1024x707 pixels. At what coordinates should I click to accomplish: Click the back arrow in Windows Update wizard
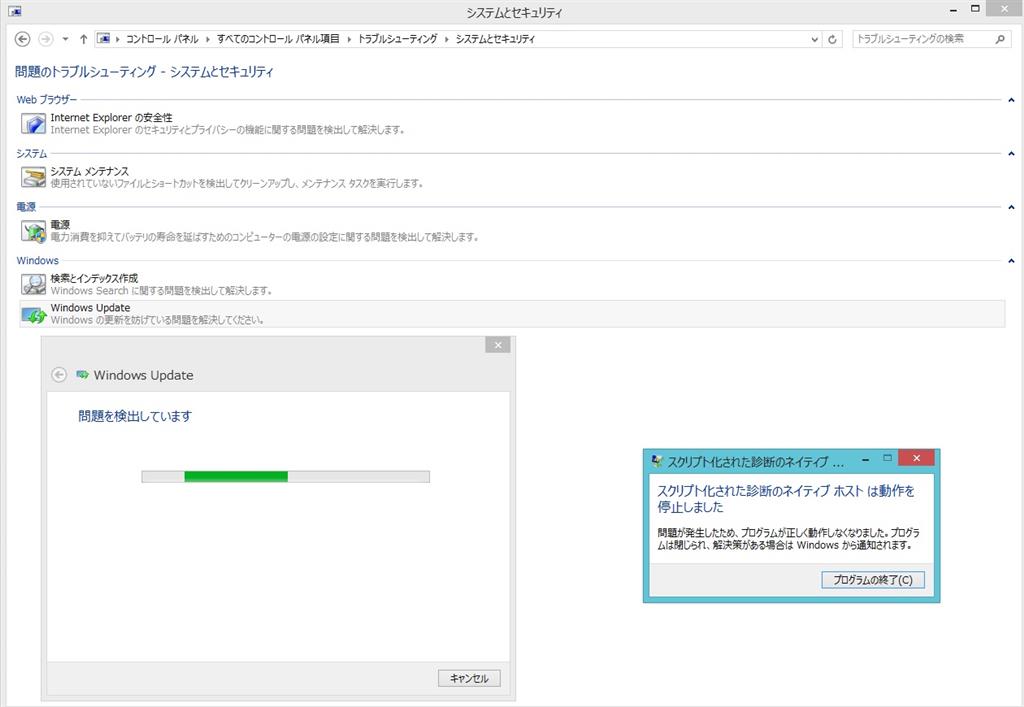click(x=59, y=375)
